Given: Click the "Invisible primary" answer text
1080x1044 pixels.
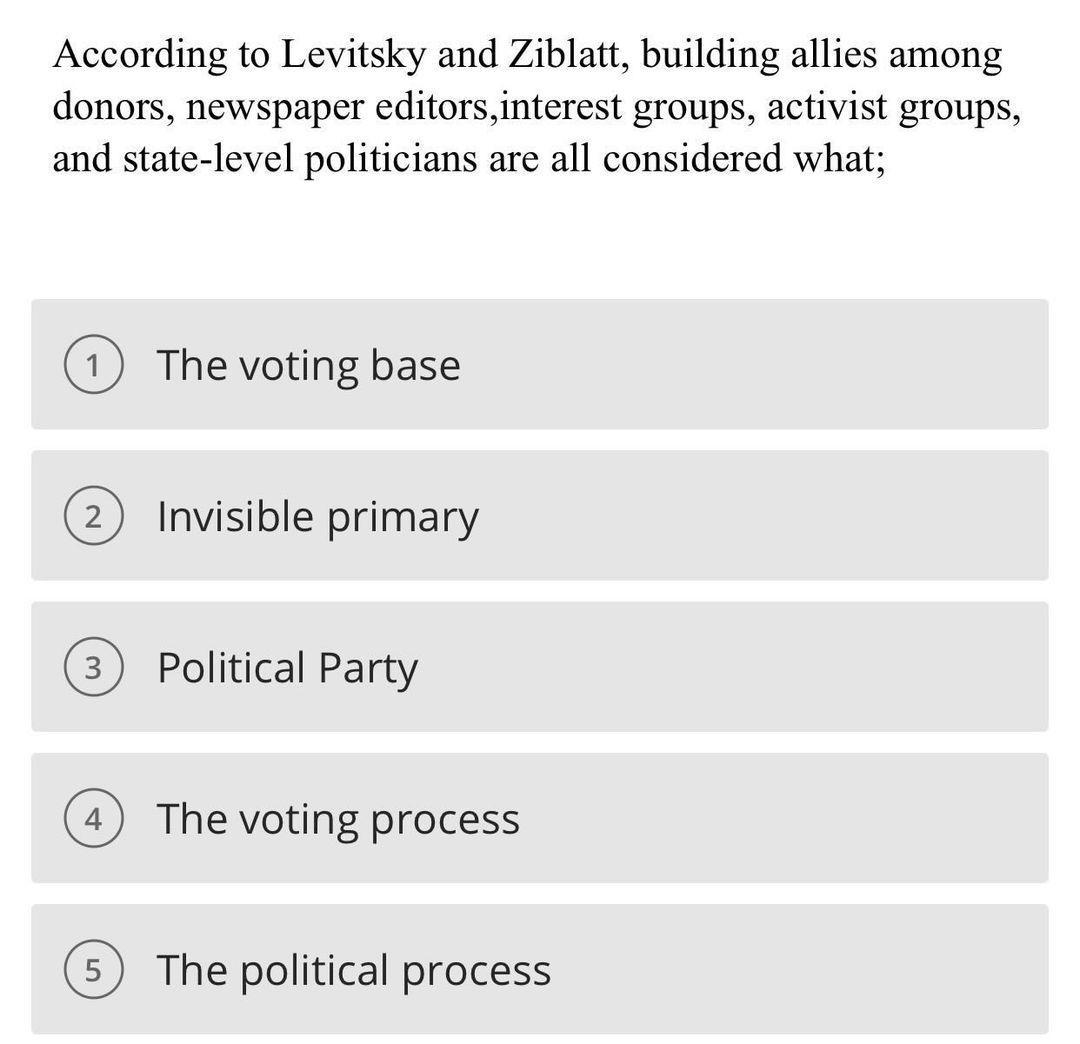Looking at the screenshot, I should tap(317, 516).
